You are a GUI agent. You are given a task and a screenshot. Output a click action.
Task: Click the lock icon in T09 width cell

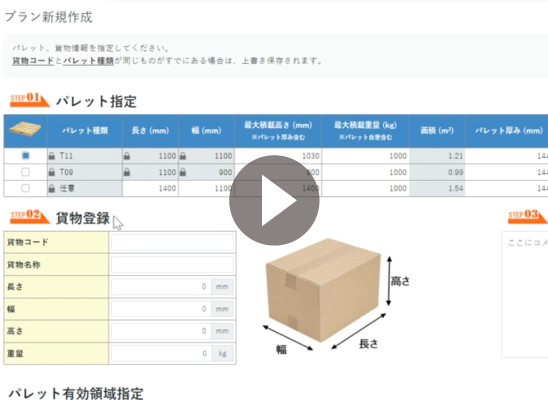[183, 172]
